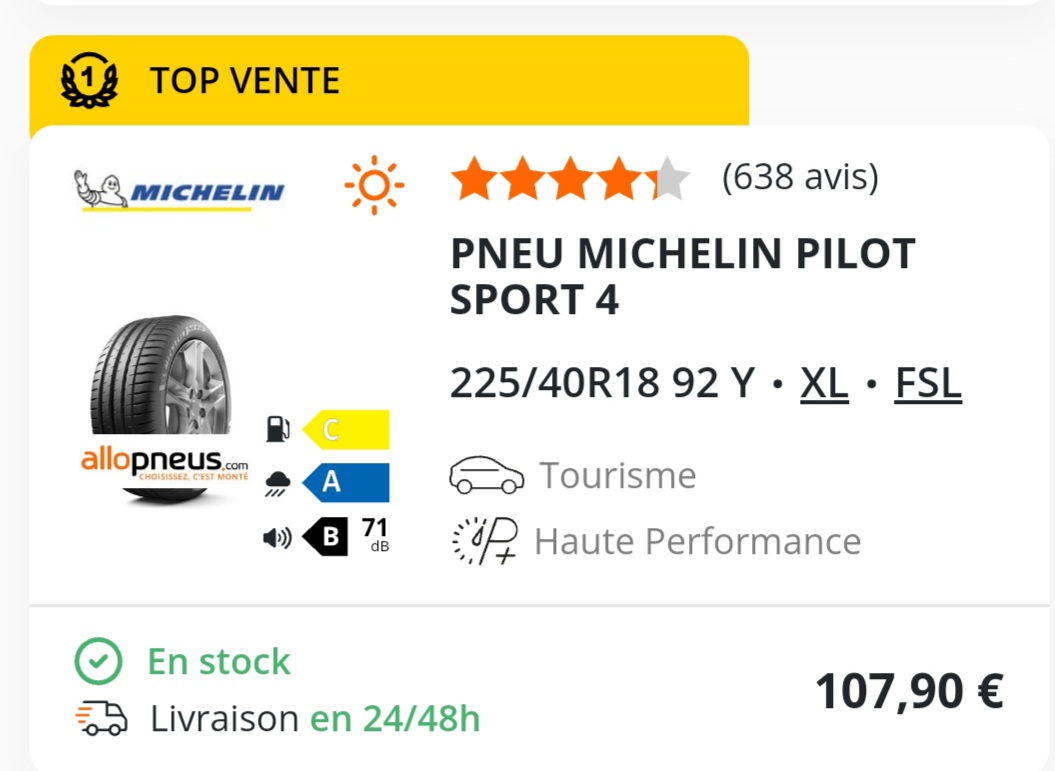Click the rain cloud wet grip icon
The height and width of the screenshot is (771, 1055).
point(278,483)
